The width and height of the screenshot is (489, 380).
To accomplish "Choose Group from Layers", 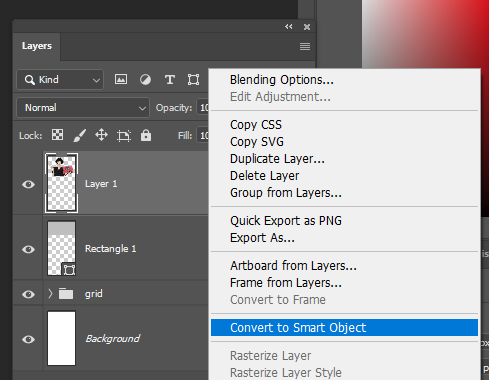I will [x=286, y=193].
